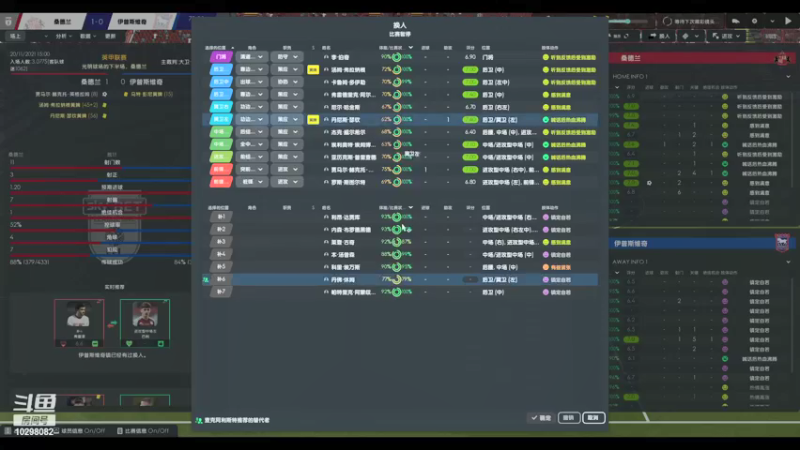Select light-blue wing-back badge in highlighted row

coord(220,119)
